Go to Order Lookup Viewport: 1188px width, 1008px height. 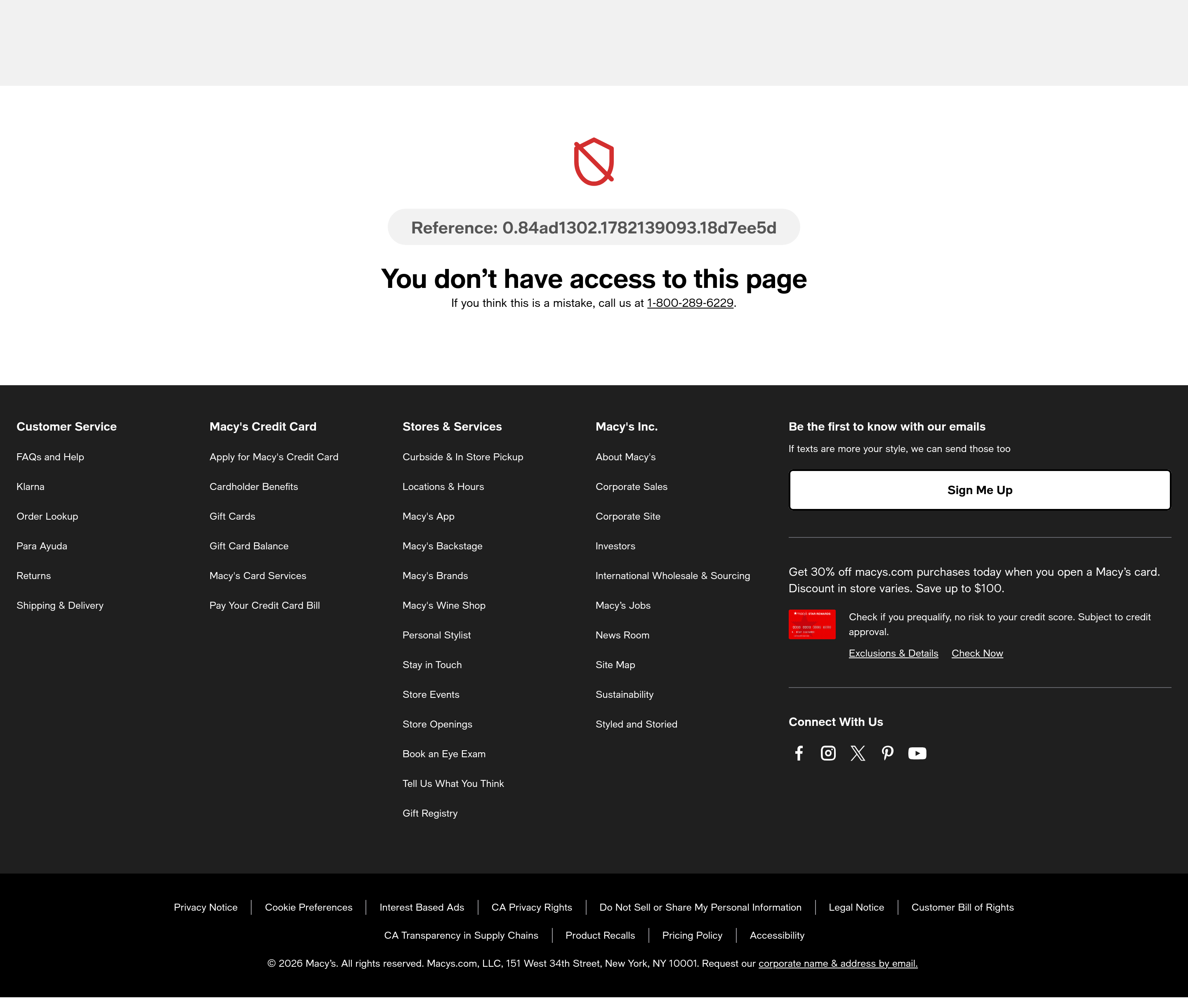47,516
